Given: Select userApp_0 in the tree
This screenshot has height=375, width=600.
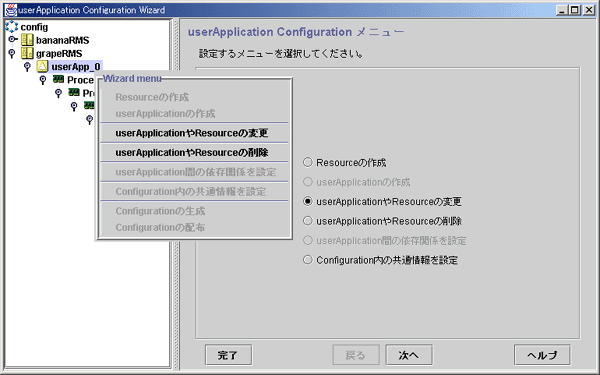Looking at the screenshot, I should click(76, 67).
